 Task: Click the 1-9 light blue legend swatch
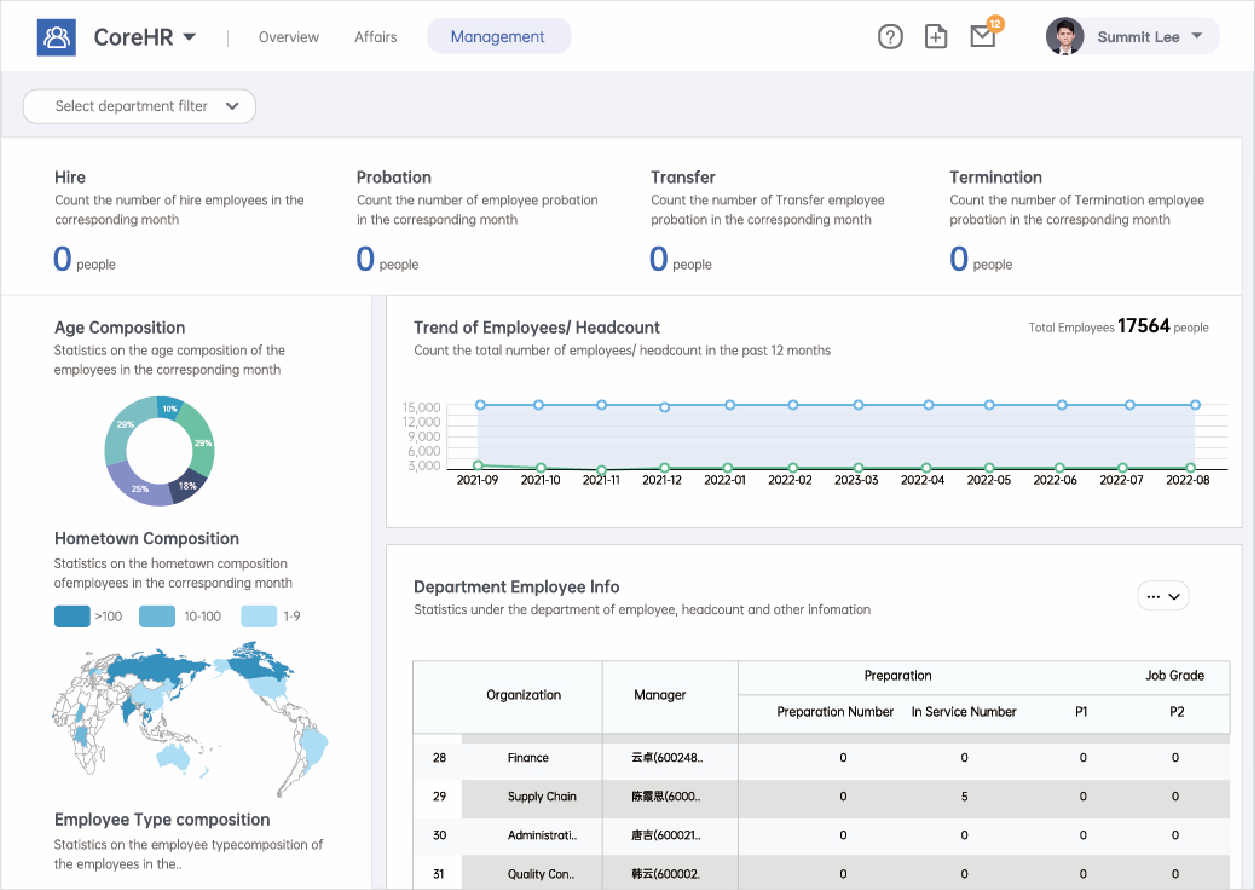click(260, 616)
